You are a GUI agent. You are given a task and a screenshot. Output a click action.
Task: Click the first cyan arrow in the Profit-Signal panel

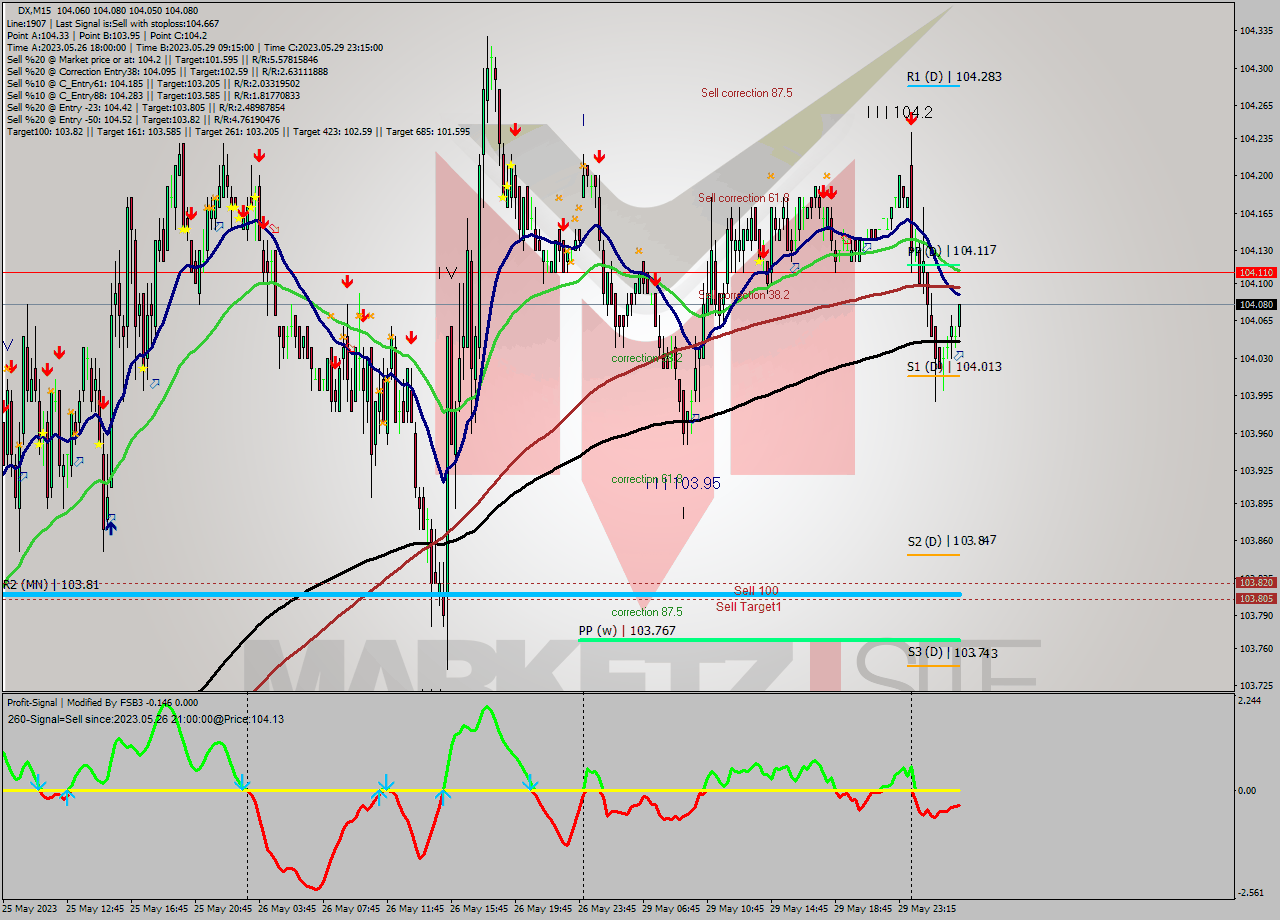point(37,781)
